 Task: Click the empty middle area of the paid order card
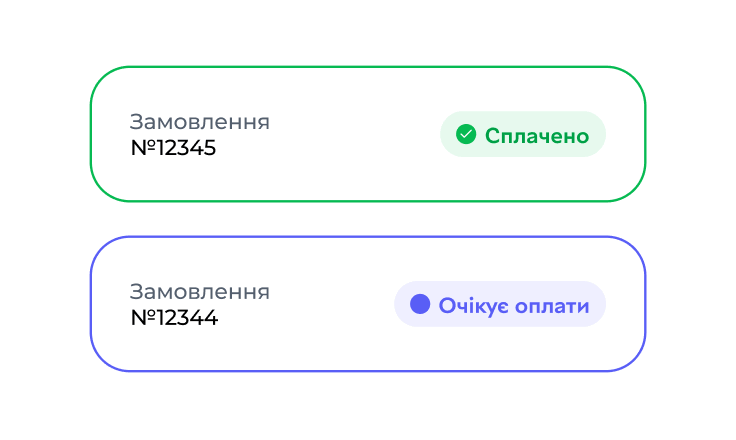tap(354, 134)
